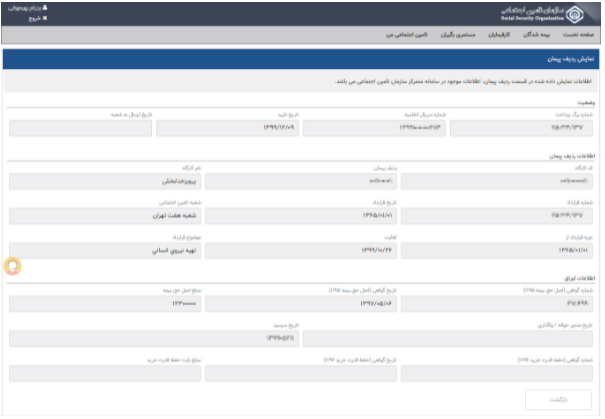Click the نمایش ردیف پیمان page title
Image resolution: width=605 pixels, height=419 pixels.
pos(571,59)
